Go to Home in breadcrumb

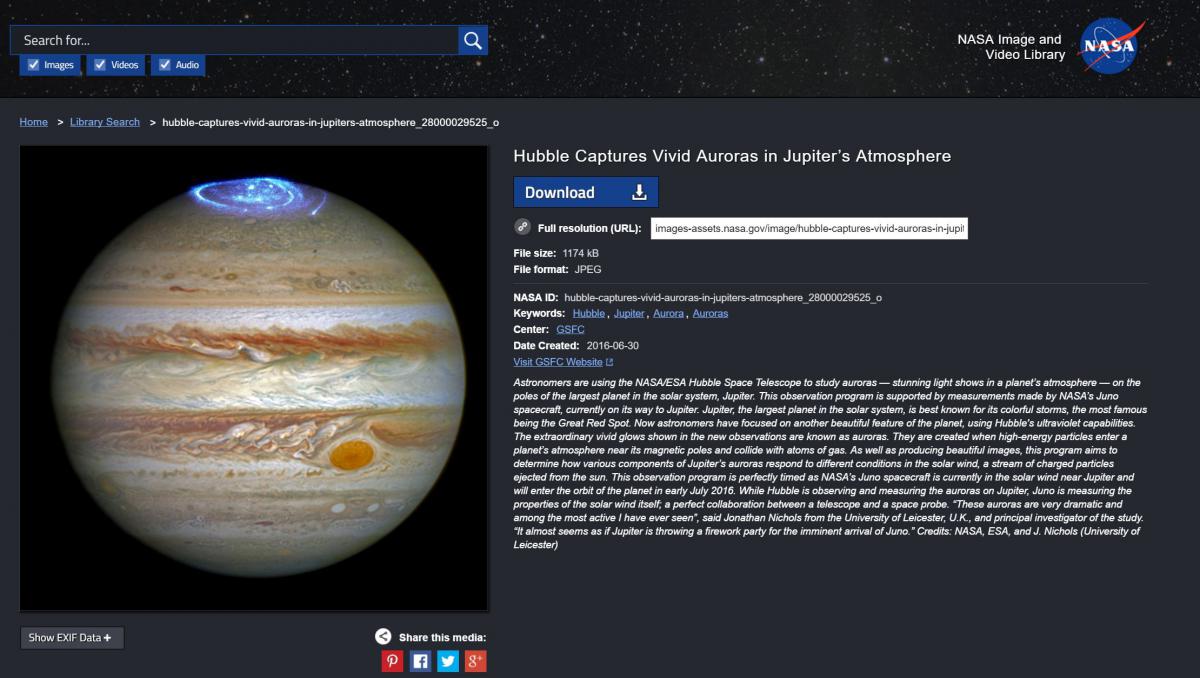[x=33, y=122]
